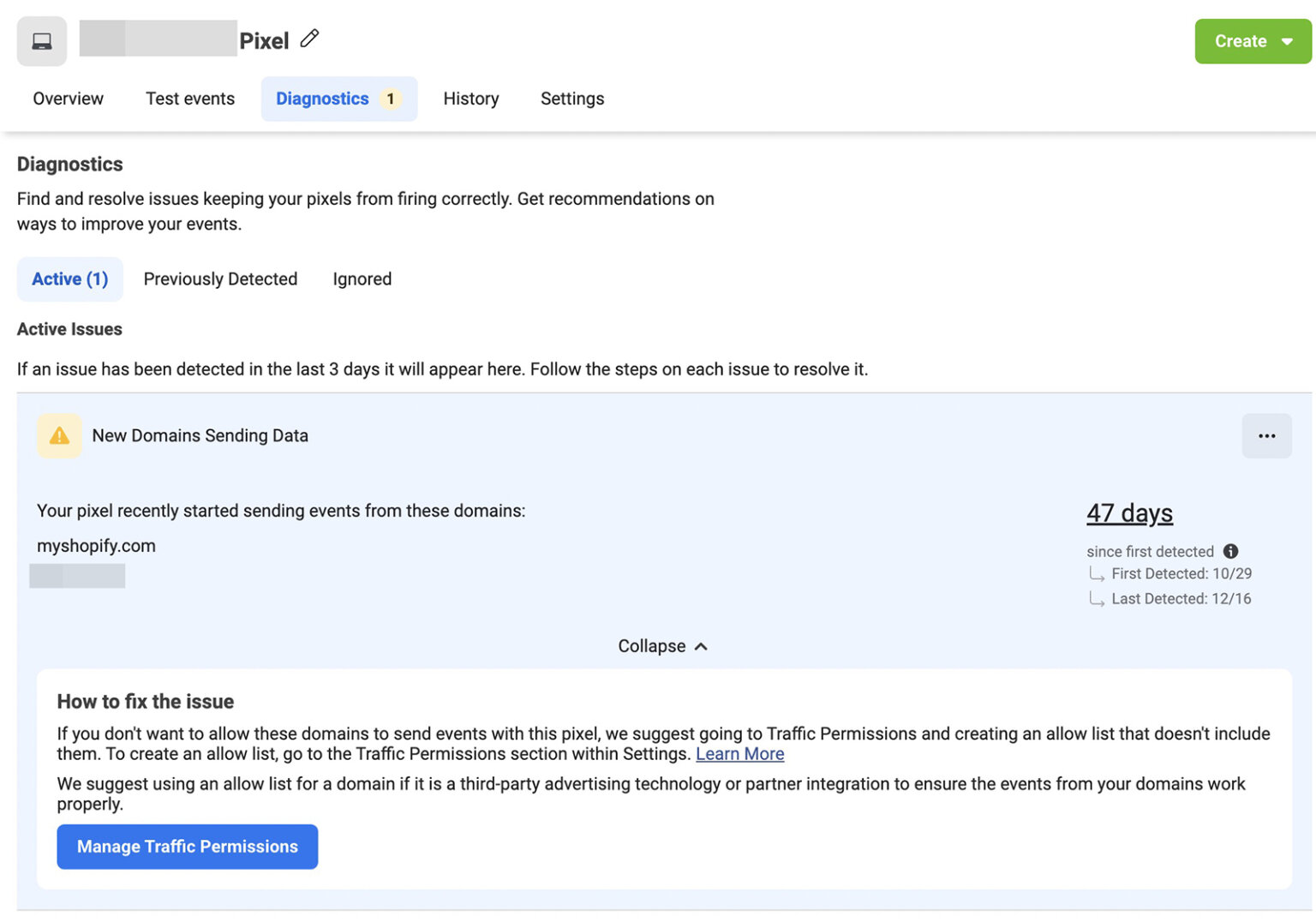Open the Settings tab
This screenshot has height=922, width=1316.
coord(571,99)
